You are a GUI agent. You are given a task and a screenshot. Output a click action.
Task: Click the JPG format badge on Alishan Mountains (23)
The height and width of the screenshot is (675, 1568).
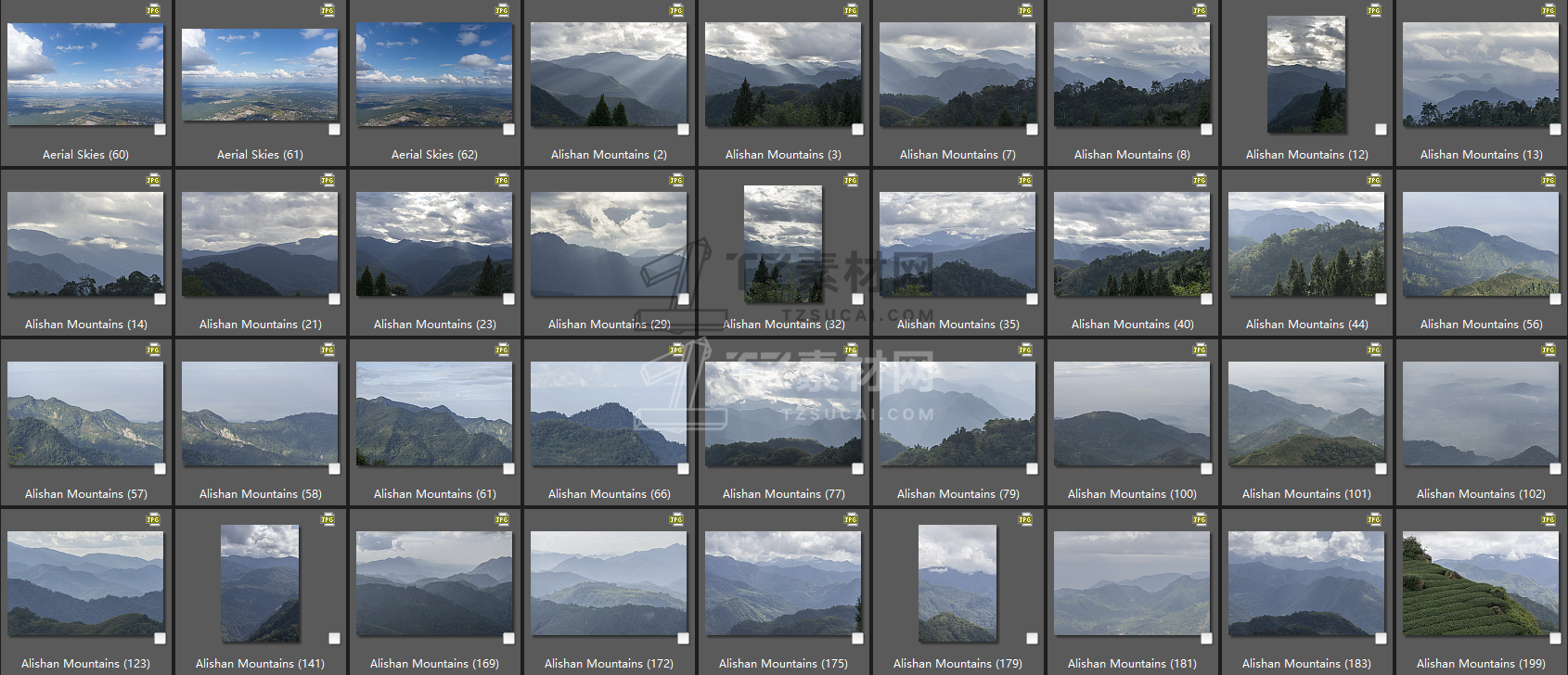click(502, 181)
